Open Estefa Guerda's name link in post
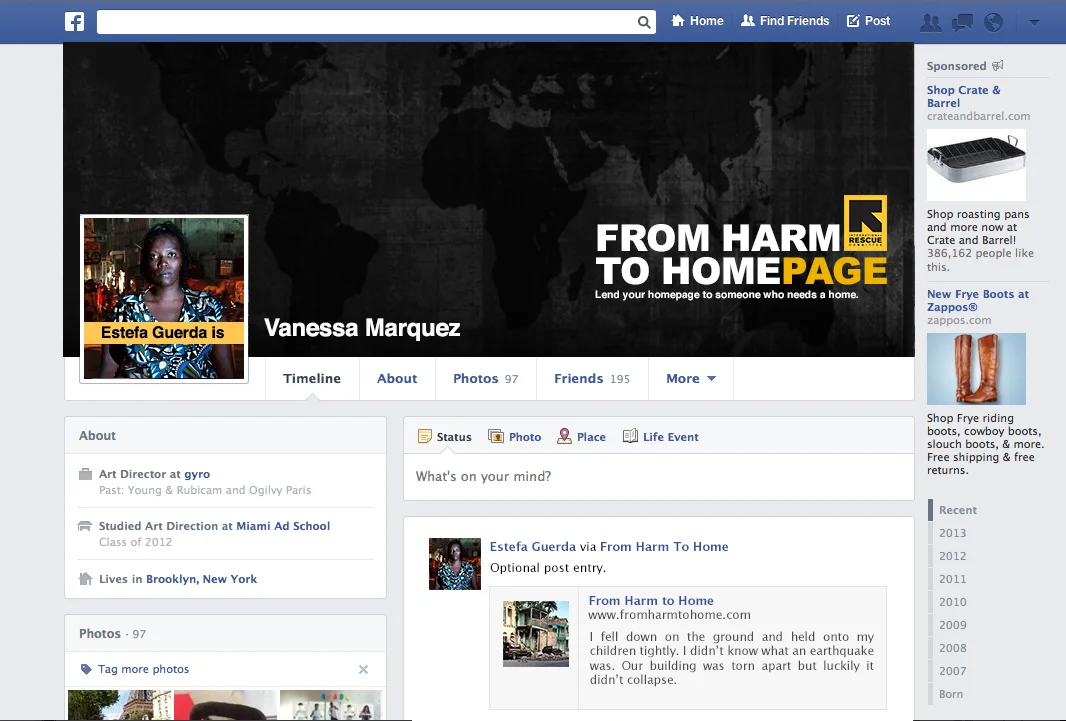1066x721 pixels. pyautogui.click(x=532, y=546)
